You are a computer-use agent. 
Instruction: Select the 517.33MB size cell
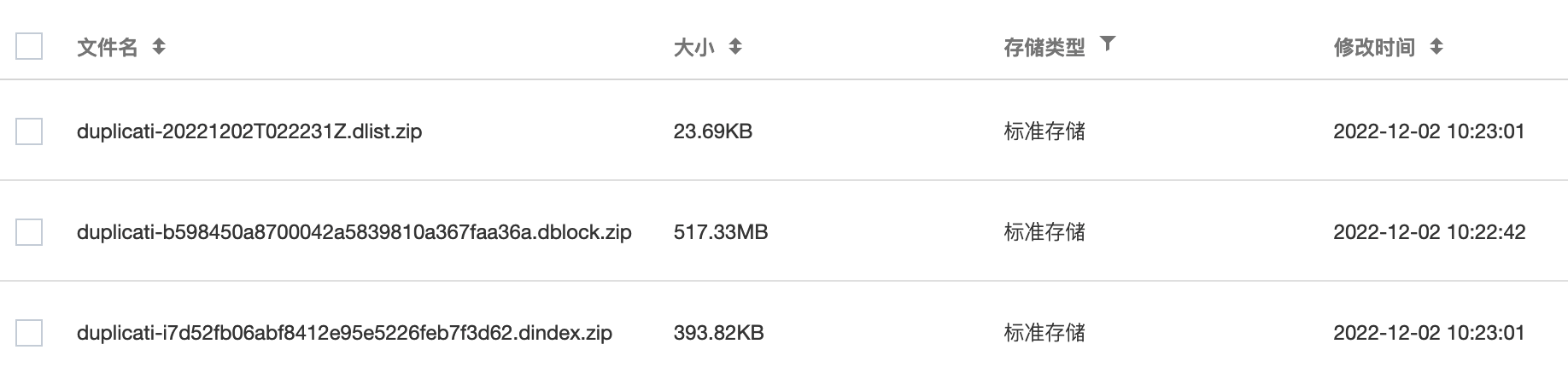(x=721, y=232)
